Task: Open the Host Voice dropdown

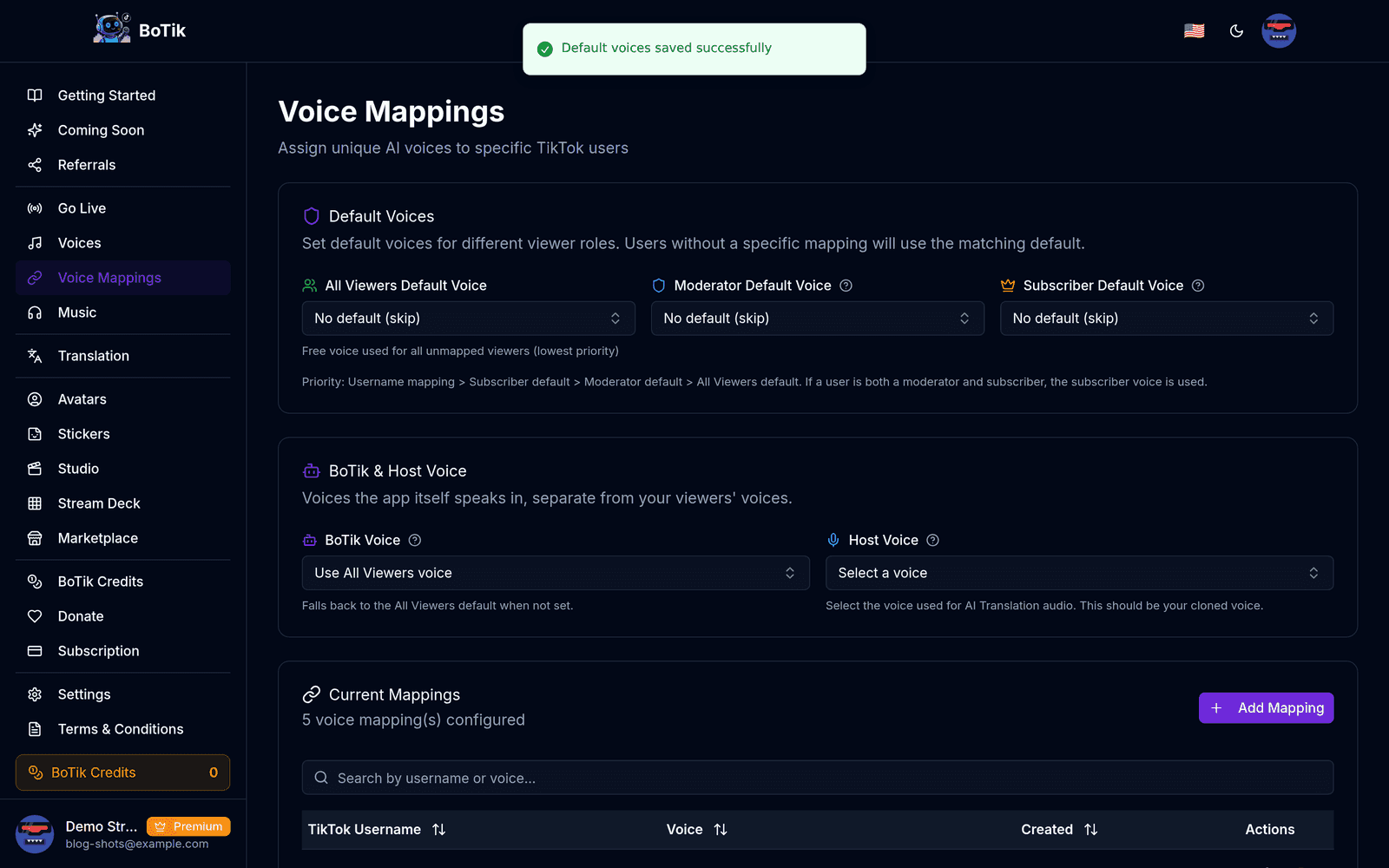Action: [1079, 573]
